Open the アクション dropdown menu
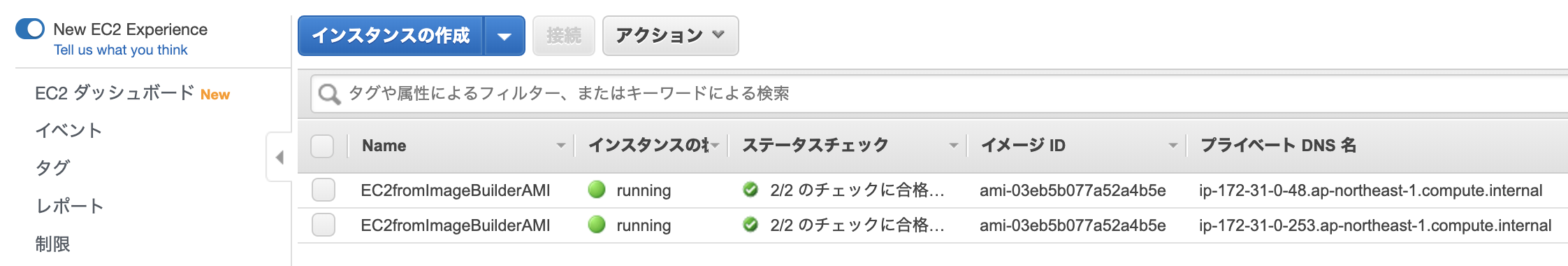 [670, 36]
